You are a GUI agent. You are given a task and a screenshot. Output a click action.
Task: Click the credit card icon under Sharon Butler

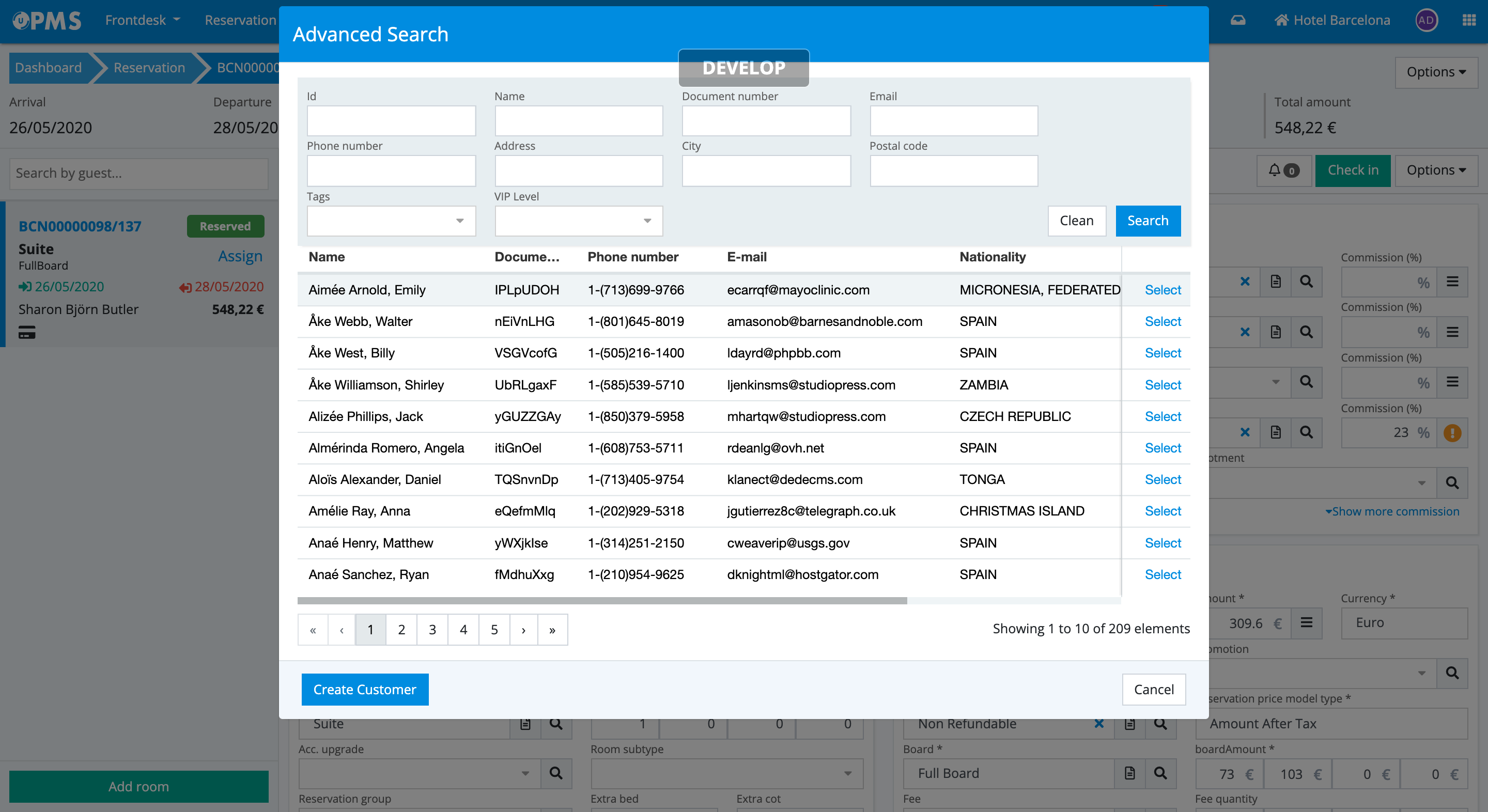(26, 333)
